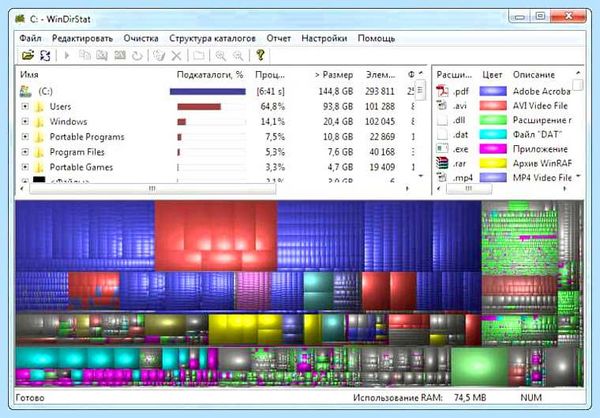This screenshot has height=418, width=600.
Task: Open help with the question mark icon
Action: 261,55
